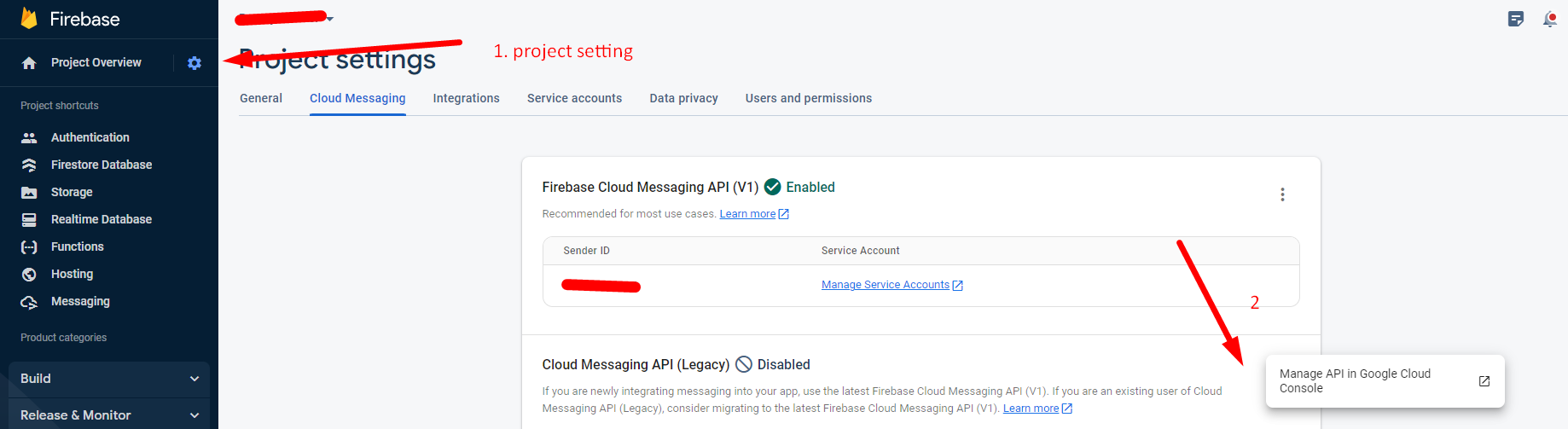Screen dimensions: 1568x429
Task: Click Learn more link in Legacy API section
Action: click(1037, 409)
